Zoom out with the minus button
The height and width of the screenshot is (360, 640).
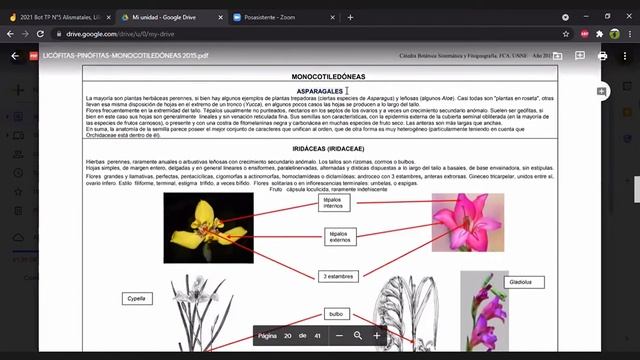click(339, 336)
